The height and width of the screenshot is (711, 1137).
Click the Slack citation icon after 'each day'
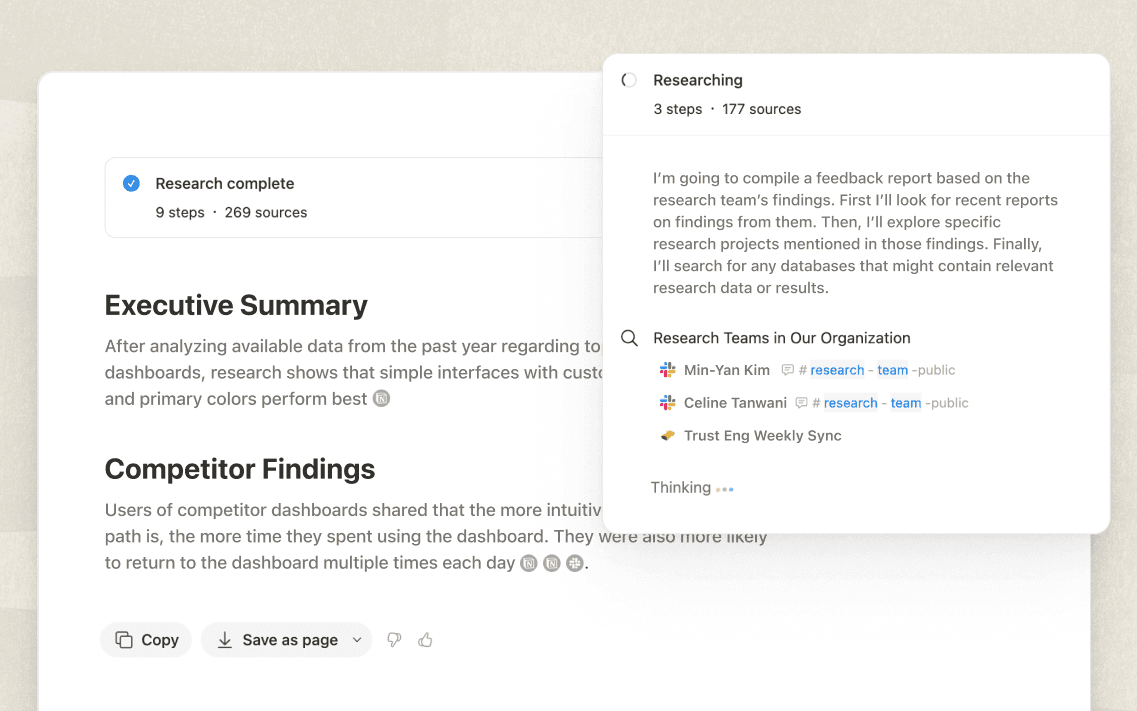574,563
